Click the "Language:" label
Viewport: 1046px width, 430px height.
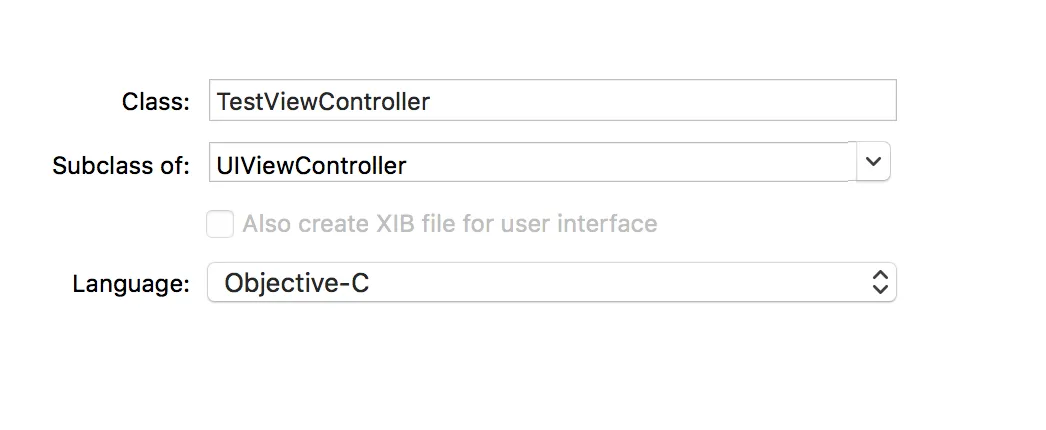pos(131,284)
